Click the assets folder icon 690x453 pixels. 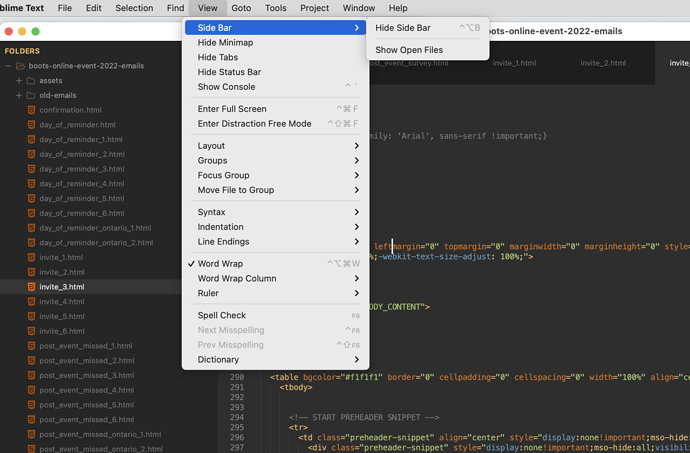pyautogui.click(x=31, y=81)
